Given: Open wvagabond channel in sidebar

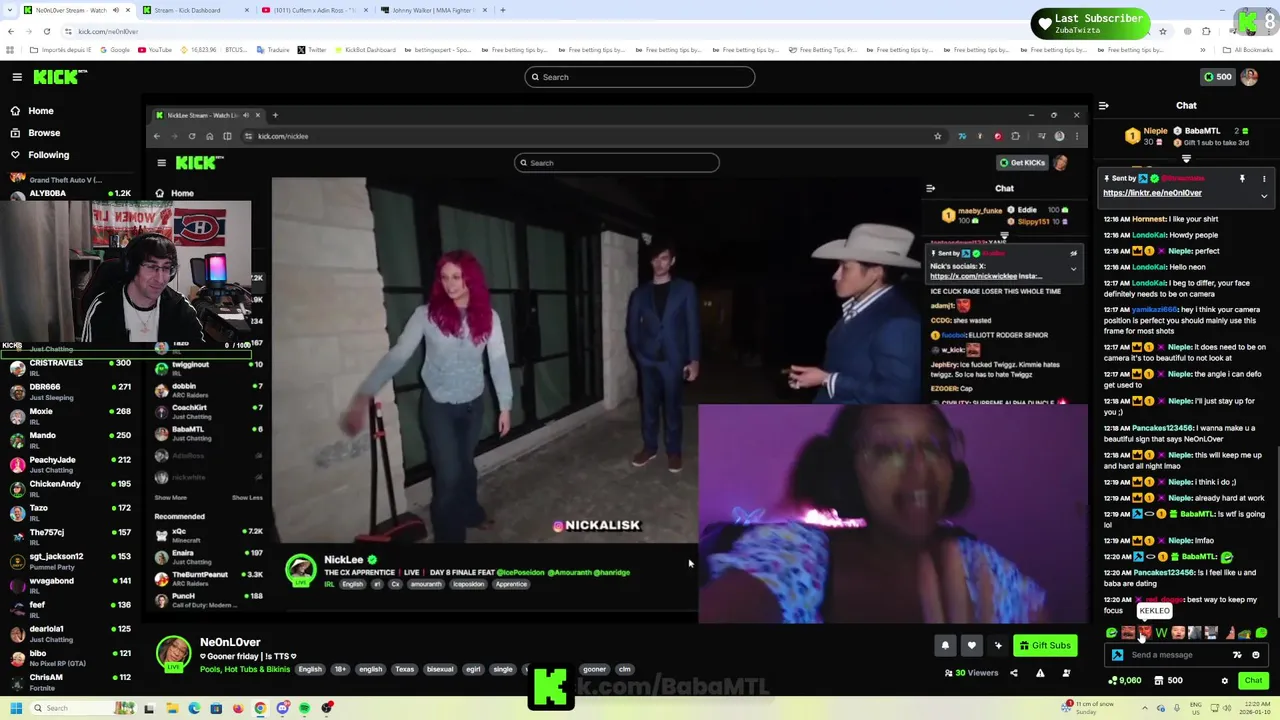Looking at the screenshot, I should point(70,585).
